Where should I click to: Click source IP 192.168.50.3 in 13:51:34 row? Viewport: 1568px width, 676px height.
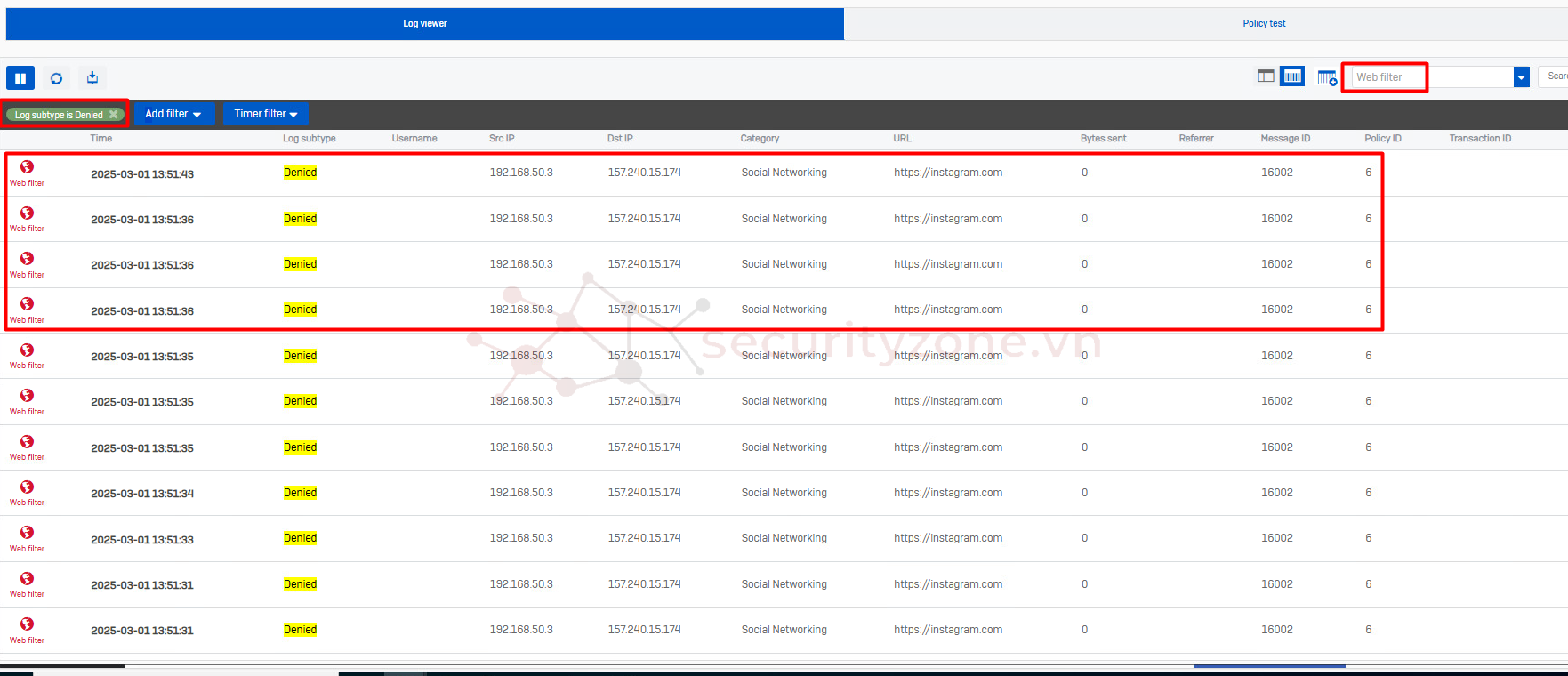521,493
